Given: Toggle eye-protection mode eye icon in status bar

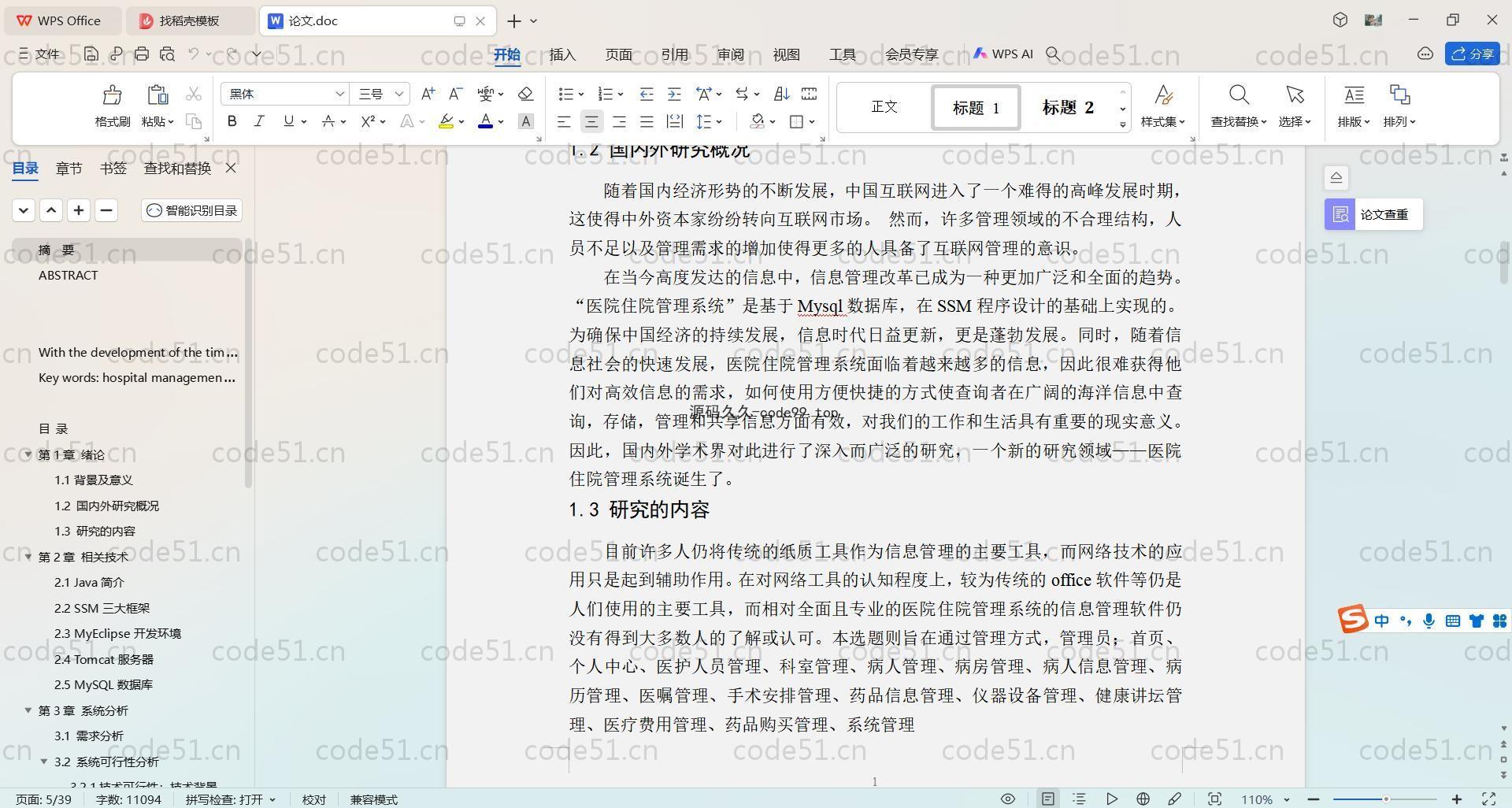Looking at the screenshot, I should tap(1007, 799).
